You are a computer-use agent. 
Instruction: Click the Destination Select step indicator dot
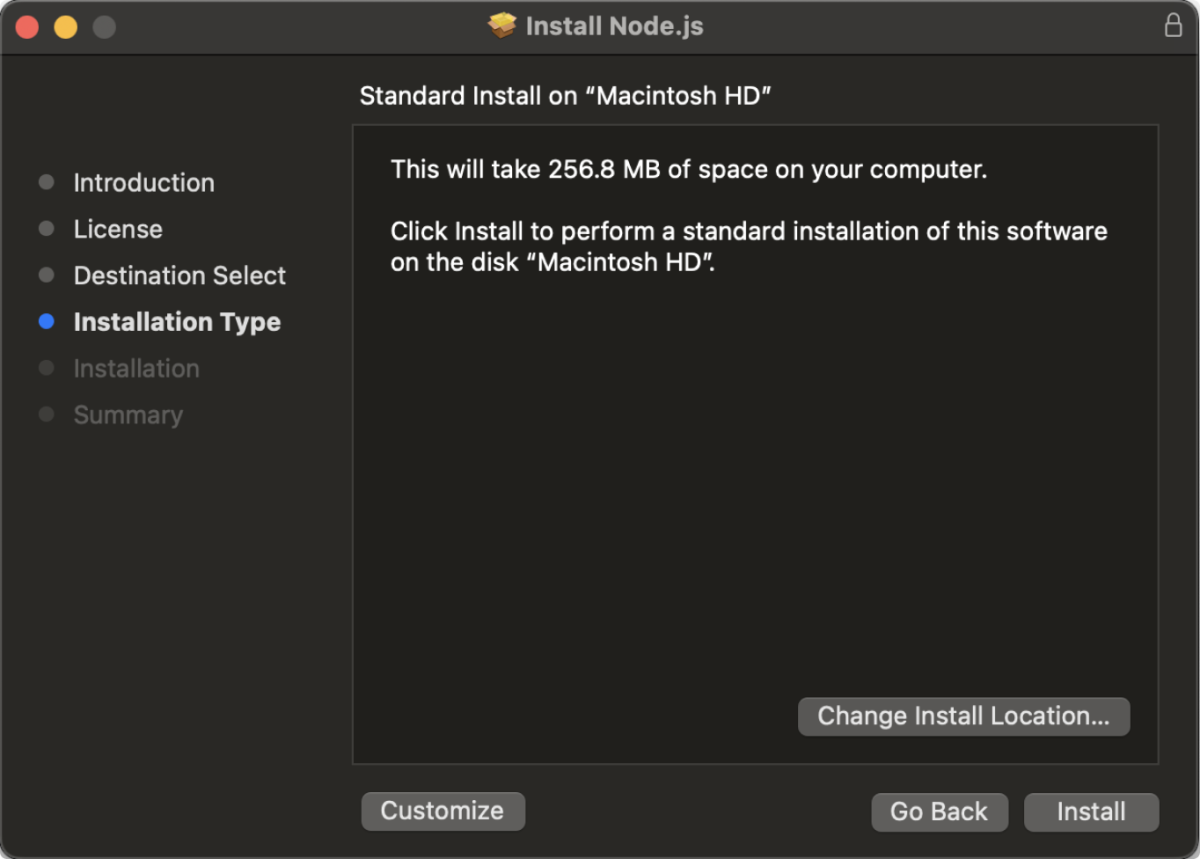pyautogui.click(x=46, y=275)
